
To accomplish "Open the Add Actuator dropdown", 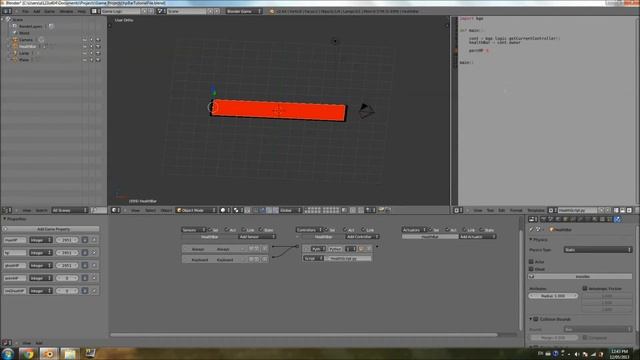I will pos(478,236).
